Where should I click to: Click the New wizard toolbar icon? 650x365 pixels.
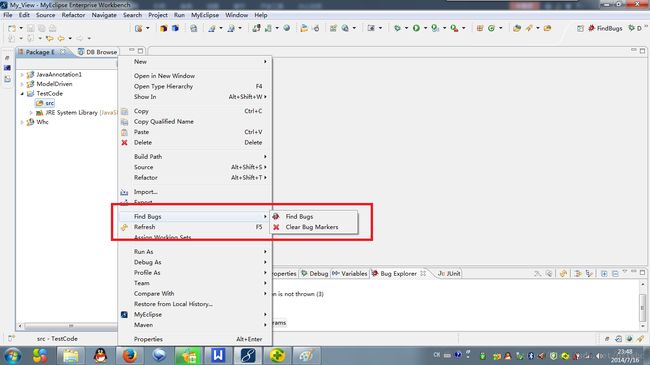tap(12, 28)
